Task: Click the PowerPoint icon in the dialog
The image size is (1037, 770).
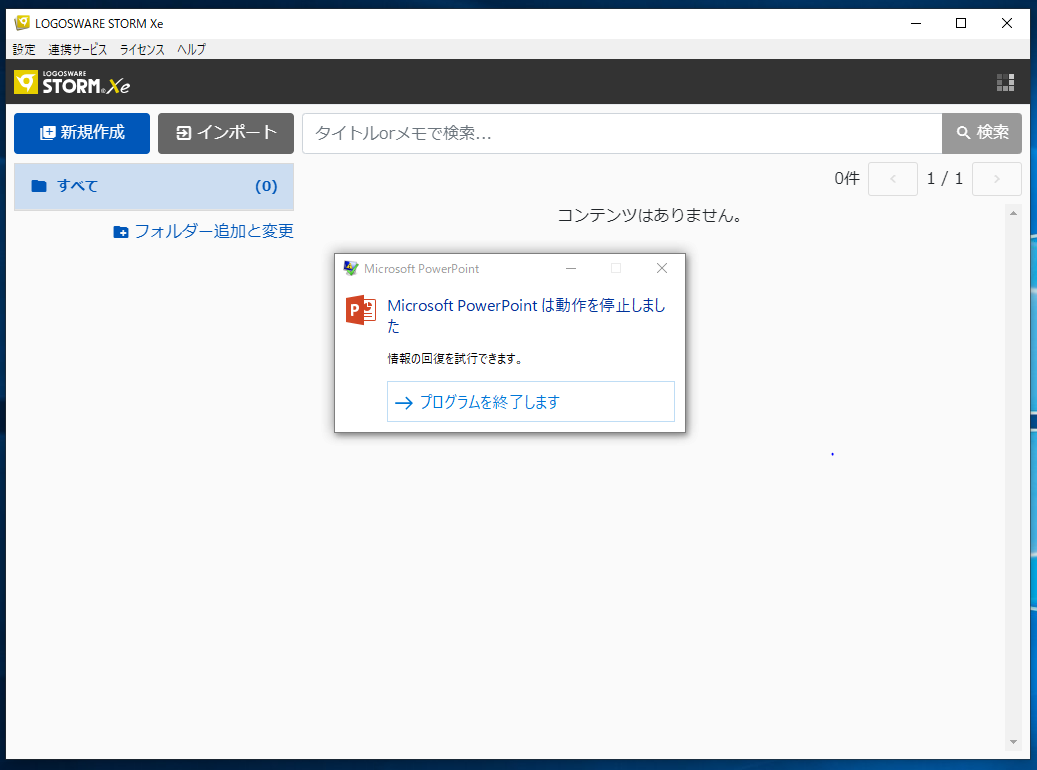Action: coord(361,310)
